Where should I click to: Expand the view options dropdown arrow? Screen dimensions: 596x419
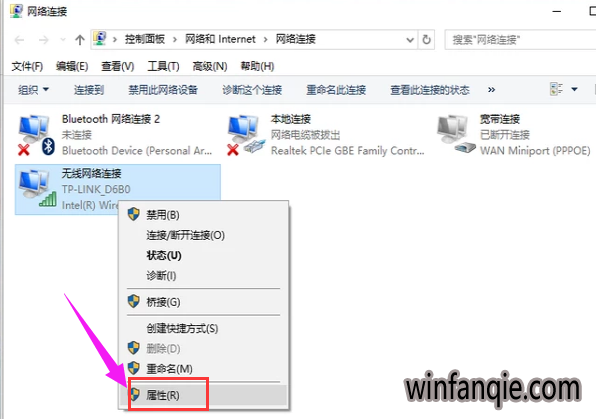[x=574, y=90]
